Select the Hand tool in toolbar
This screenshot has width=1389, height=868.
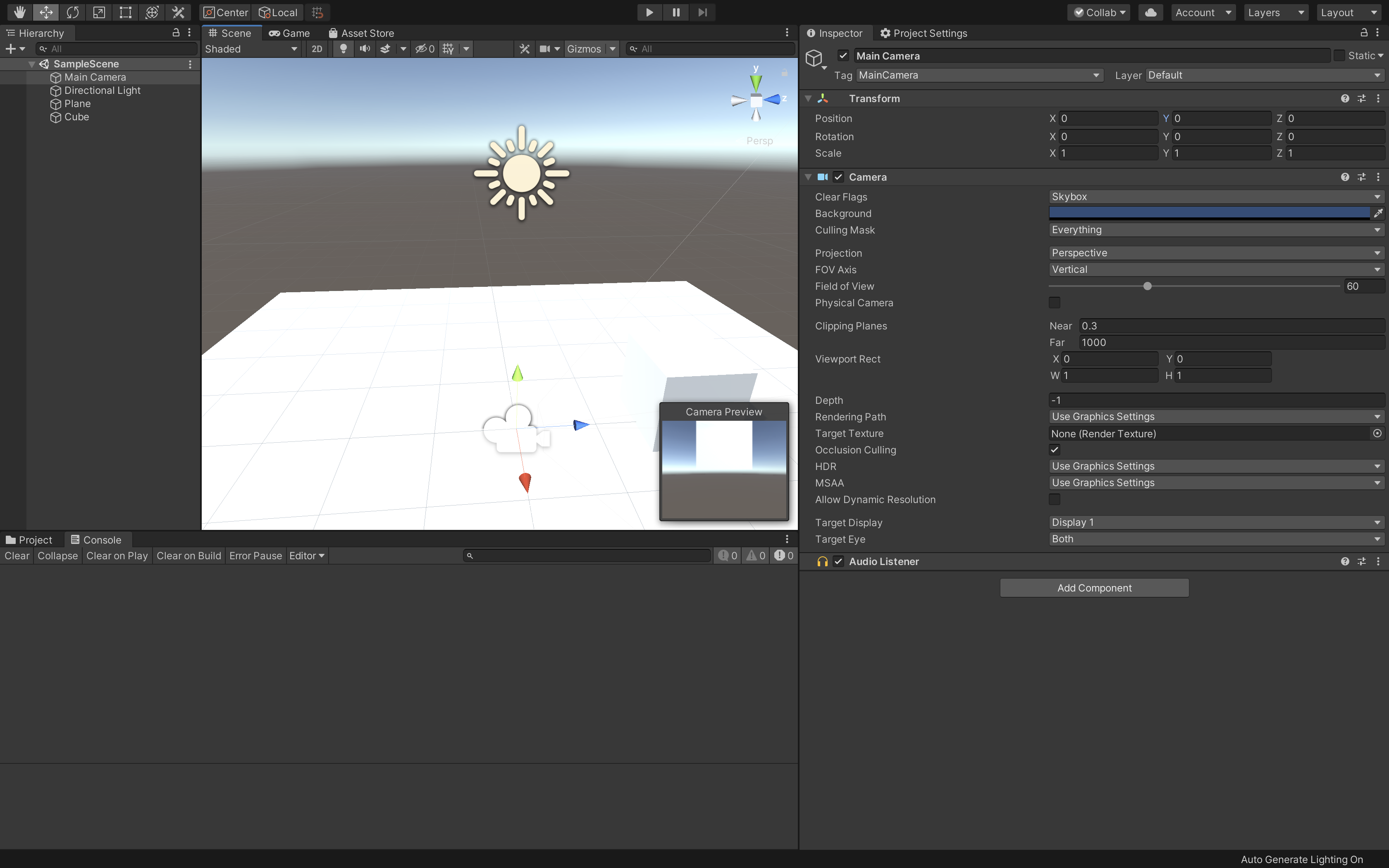pyautogui.click(x=19, y=12)
